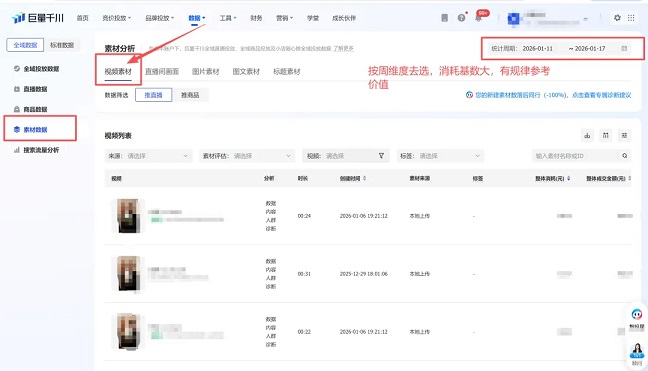This screenshot has height=371, width=648.
Task: Open the notification bell with 99+ badge
Action: coord(479,18)
